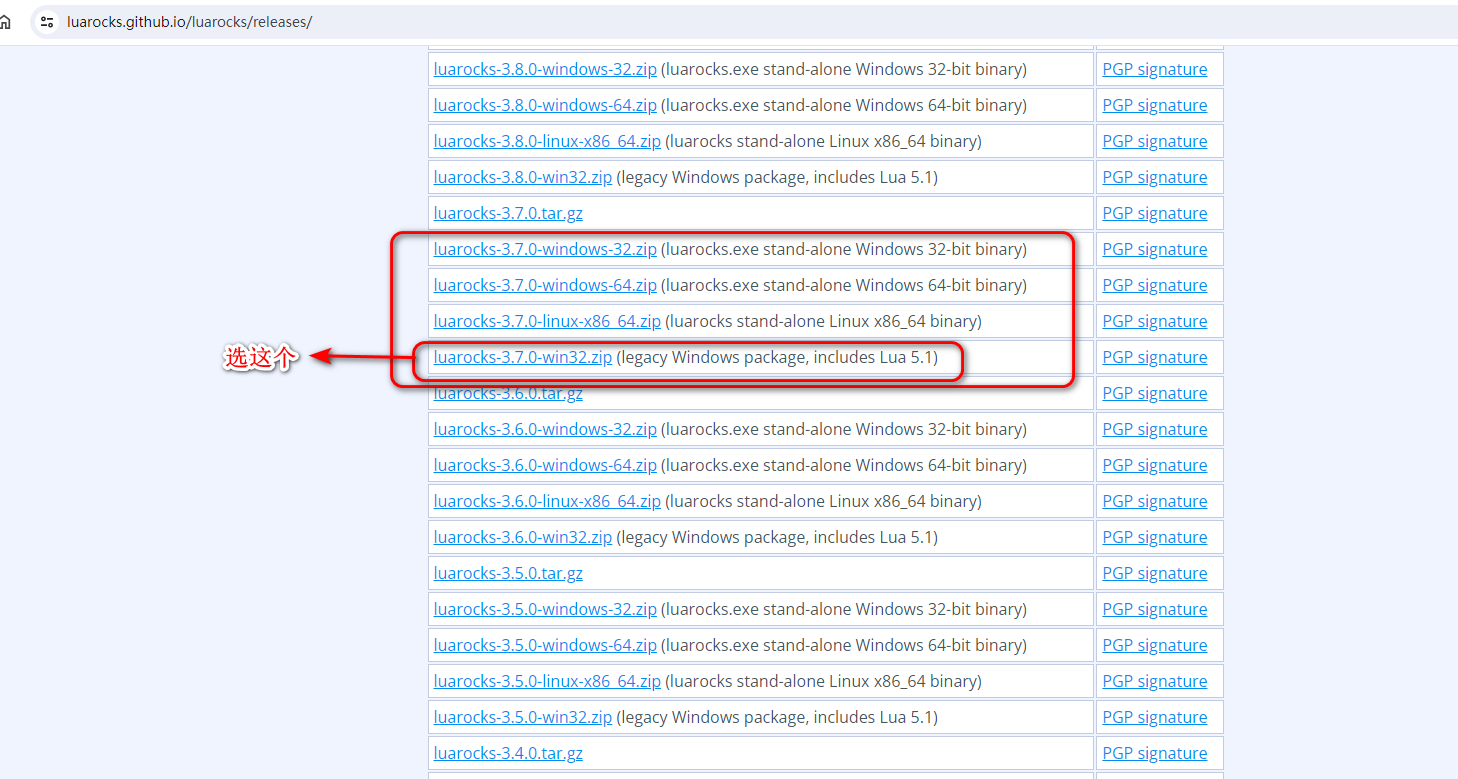The width and height of the screenshot is (1458, 779).
Task: Download luarocks-3.7.0-windows-32.zip
Action: tap(545, 249)
